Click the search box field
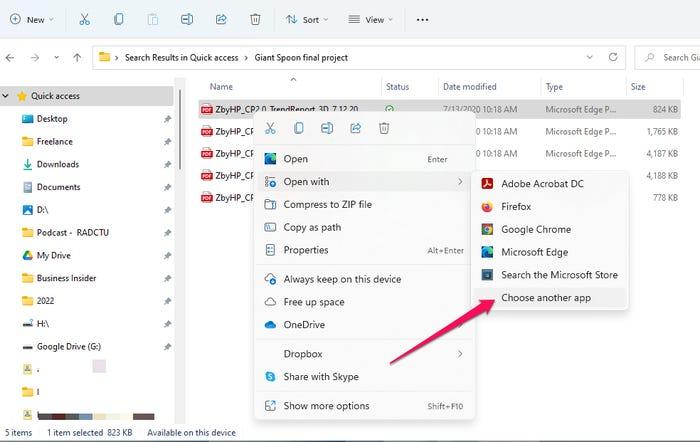Screen dimensions: 700x442 click(667, 57)
